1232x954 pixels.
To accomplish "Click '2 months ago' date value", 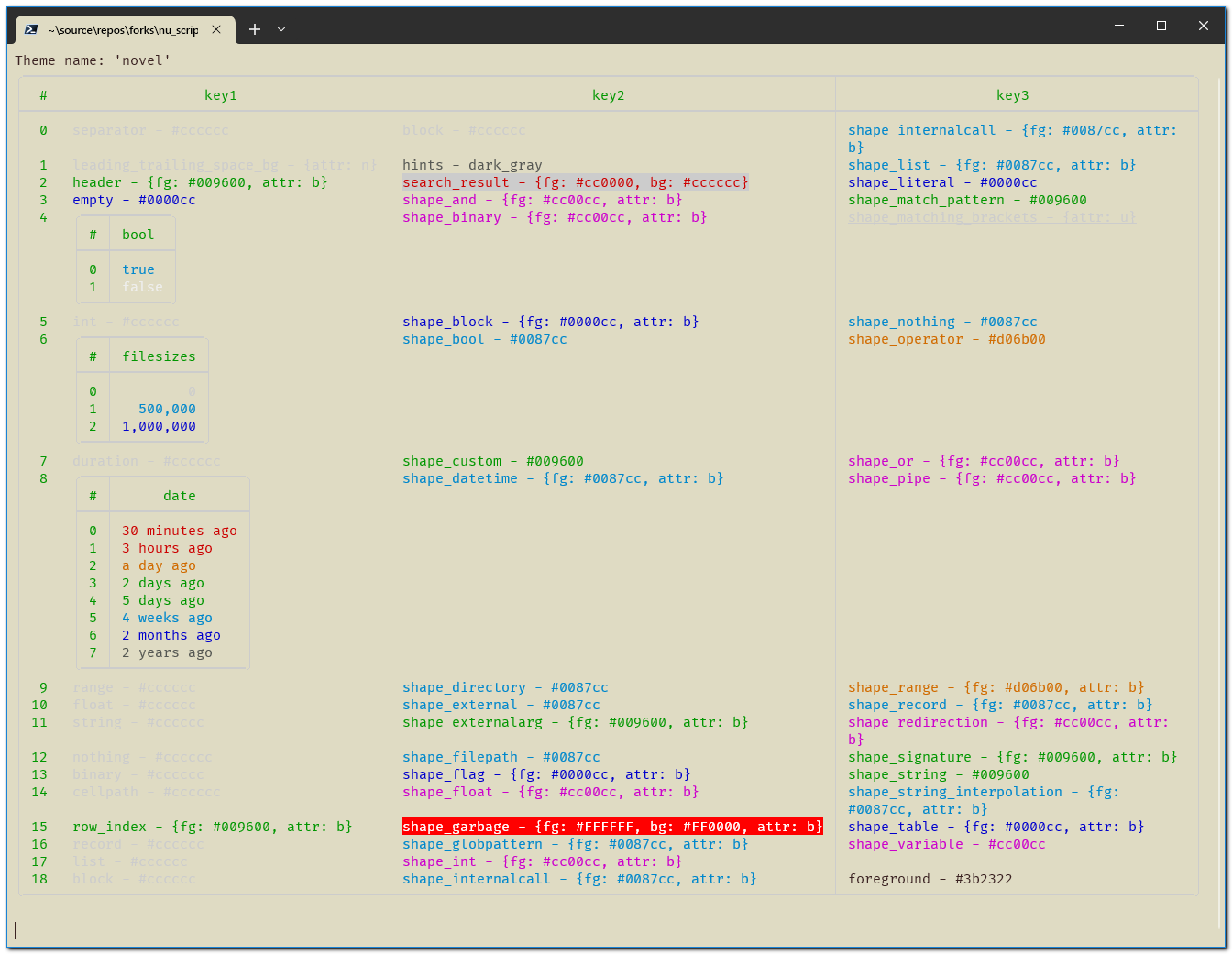I will [171, 635].
